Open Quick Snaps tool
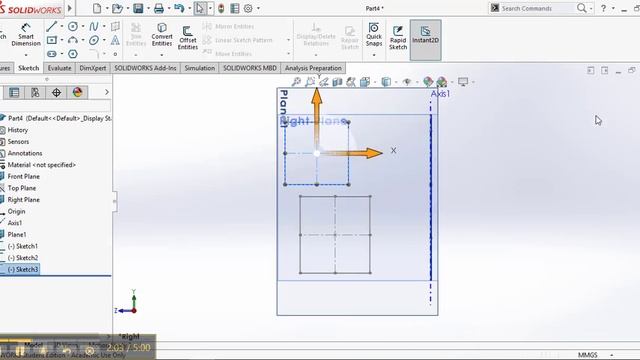The image size is (640, 360). tap(374, 35)
